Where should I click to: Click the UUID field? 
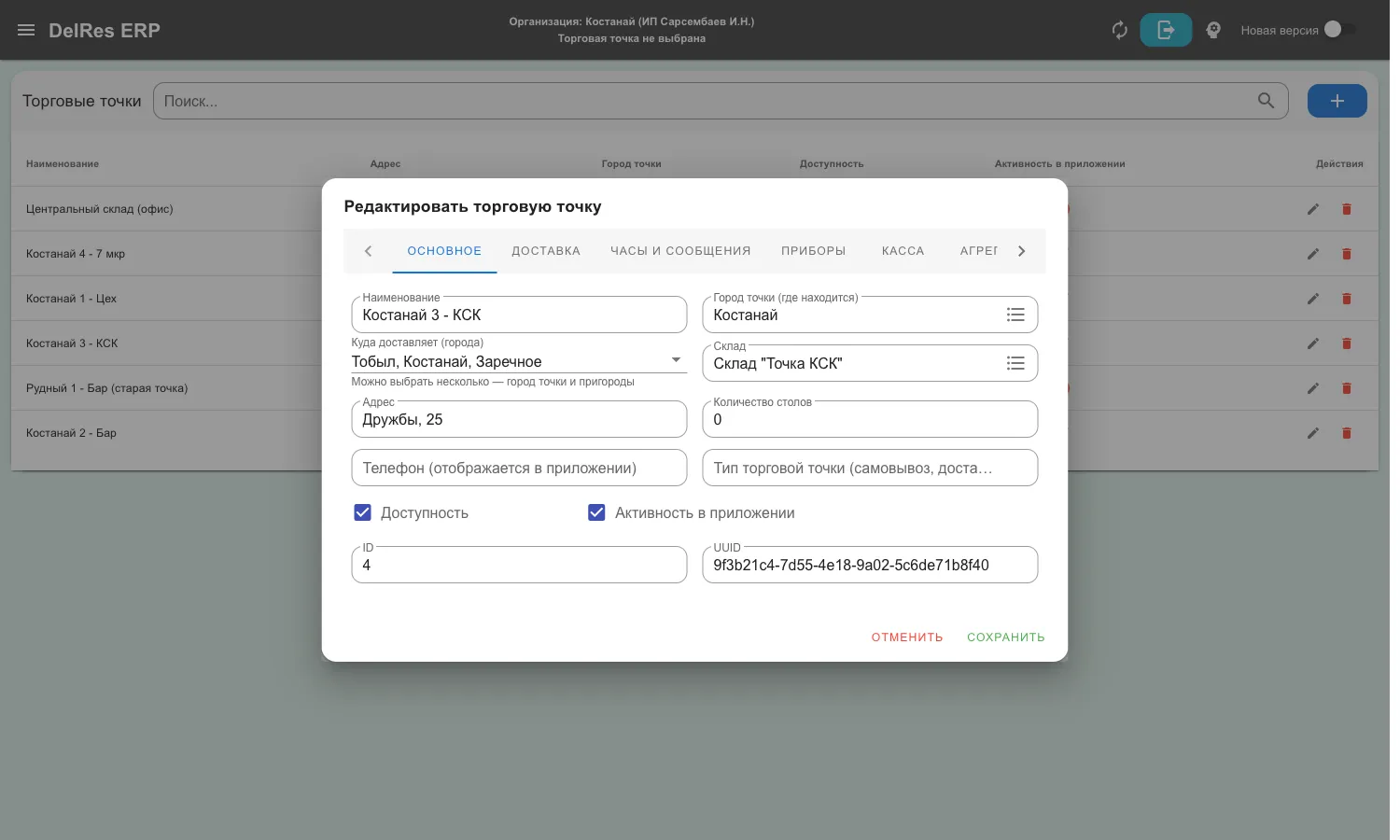click(870, 565)
